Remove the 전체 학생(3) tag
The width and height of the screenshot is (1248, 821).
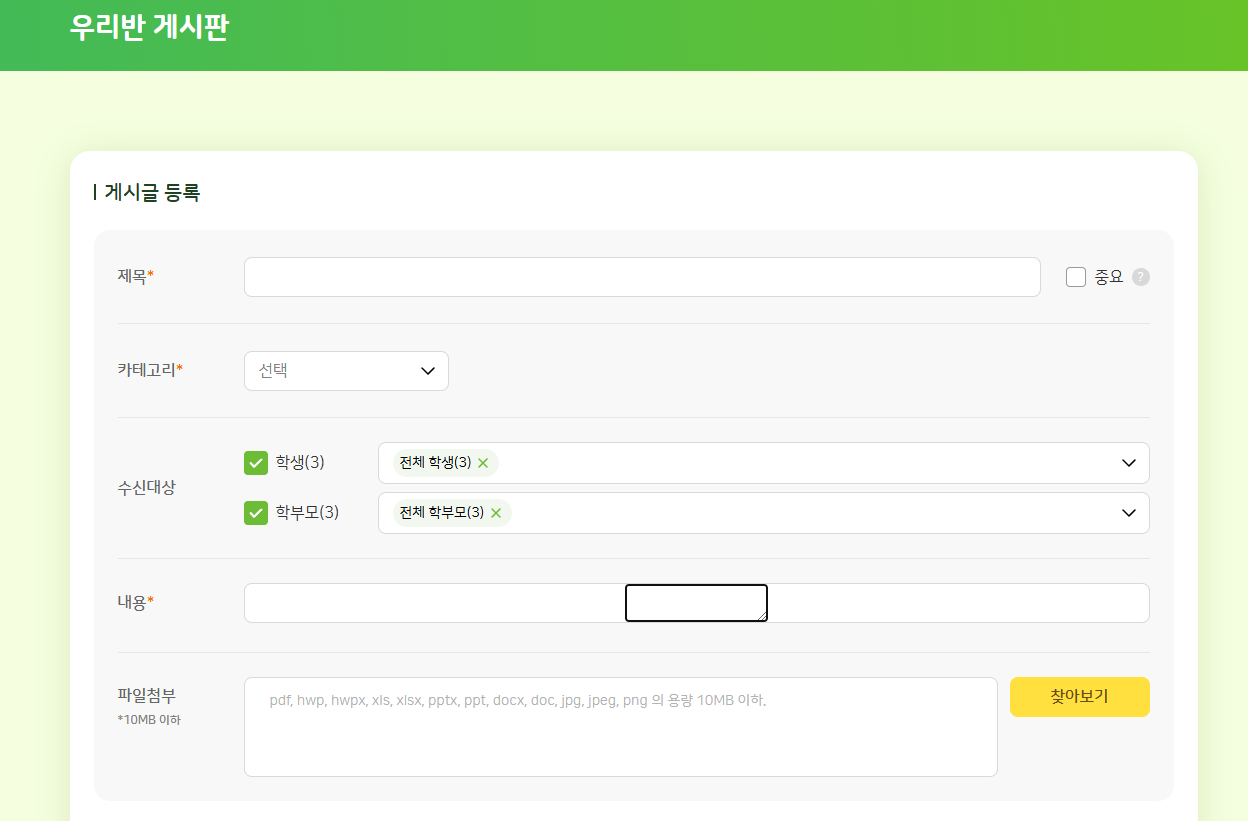[483, 463]
